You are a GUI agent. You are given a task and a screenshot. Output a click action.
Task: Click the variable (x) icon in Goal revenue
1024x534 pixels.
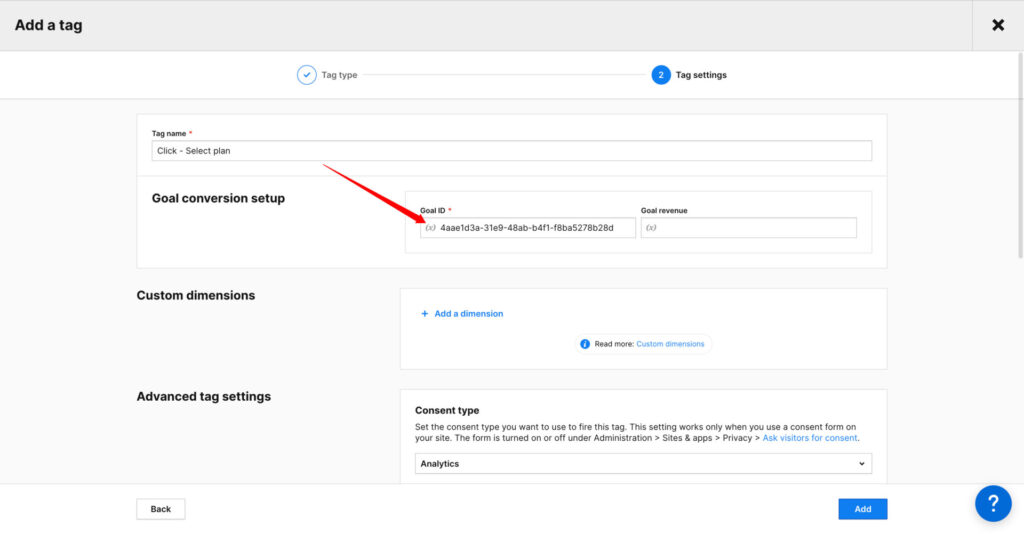651,228
